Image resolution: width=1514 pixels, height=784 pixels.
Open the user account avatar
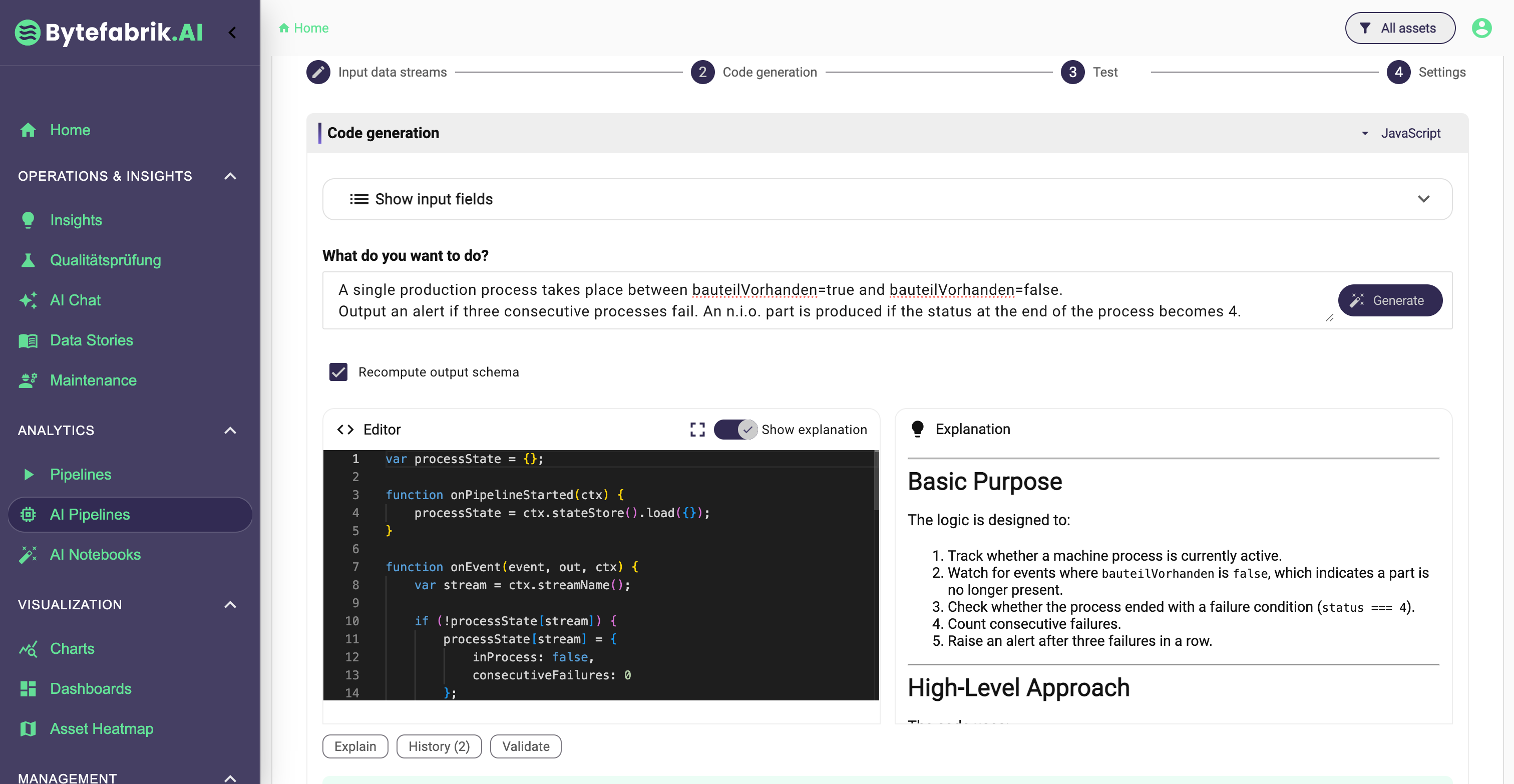point(1481,28)
